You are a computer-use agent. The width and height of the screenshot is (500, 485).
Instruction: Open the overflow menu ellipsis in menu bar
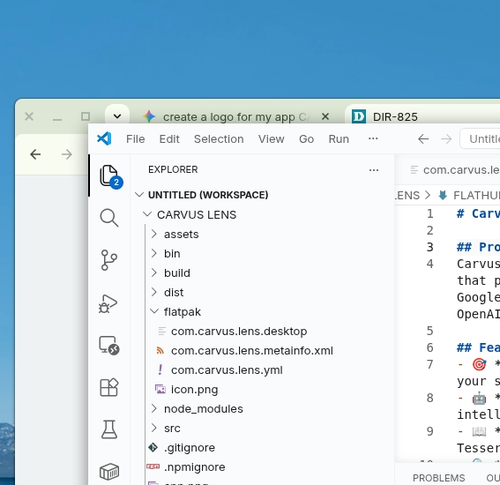click(x=373, y=138)
